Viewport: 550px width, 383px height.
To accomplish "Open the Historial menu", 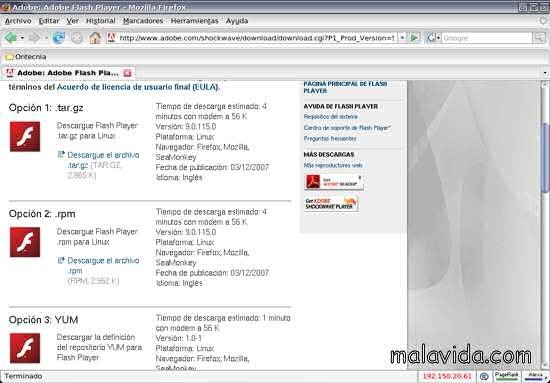I will coord(101,21).
